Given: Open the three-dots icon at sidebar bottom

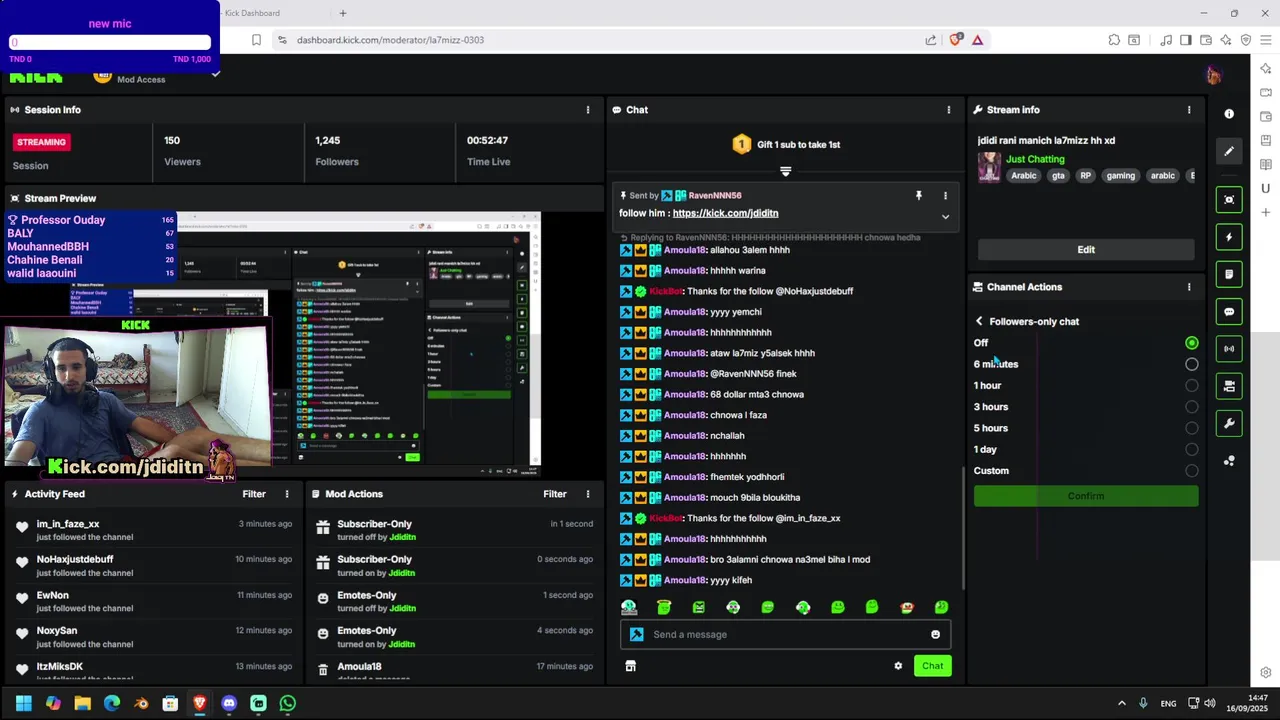Looking at the screenshot, I should pyautogui.click(x=1229, y=461).
